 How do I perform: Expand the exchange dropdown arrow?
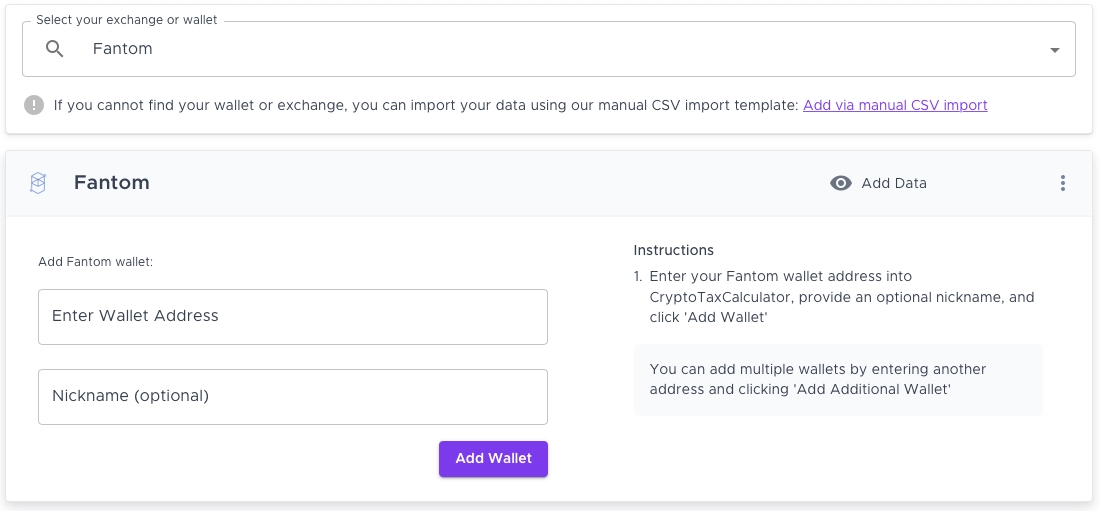point(1054,50)
